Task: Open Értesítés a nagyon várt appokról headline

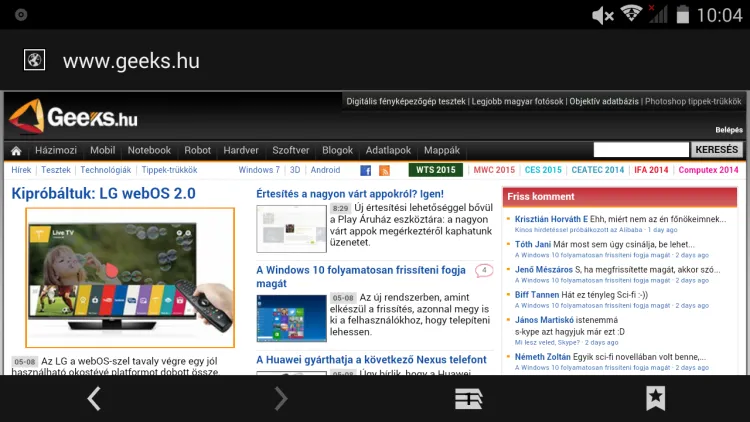Action: [350, 194]
